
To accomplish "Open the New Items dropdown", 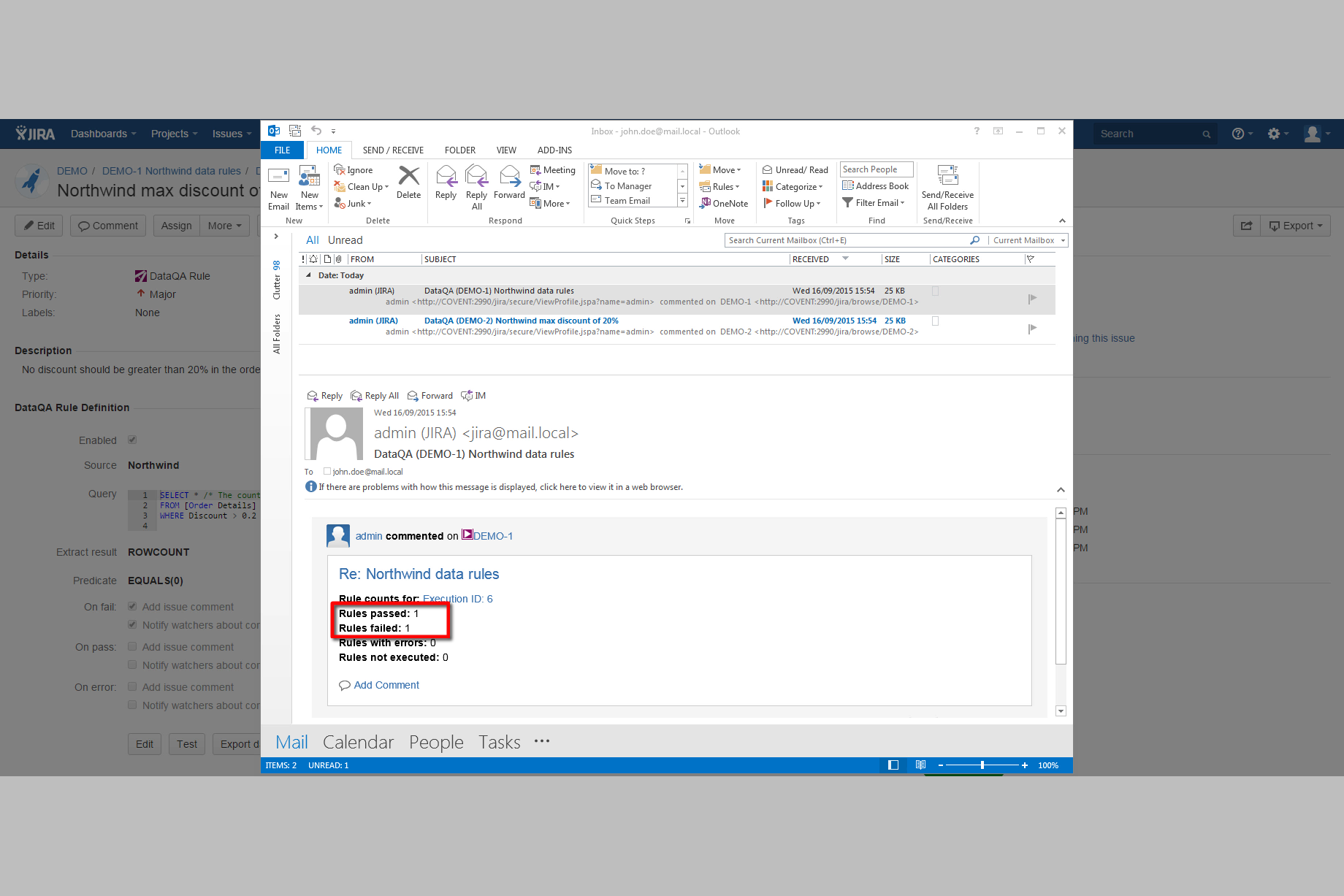I will pos(309,202).
